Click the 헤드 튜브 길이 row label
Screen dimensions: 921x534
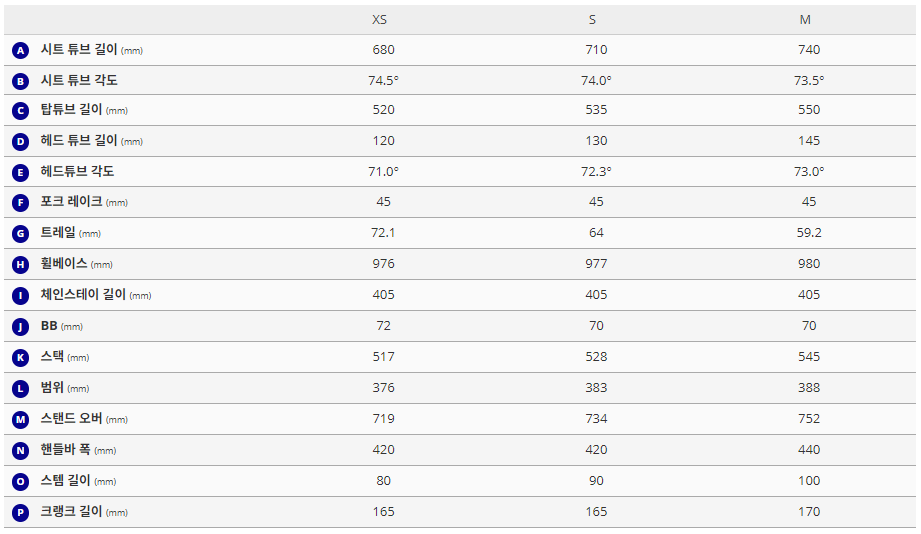pyautogui.click(x=79, y=141)
